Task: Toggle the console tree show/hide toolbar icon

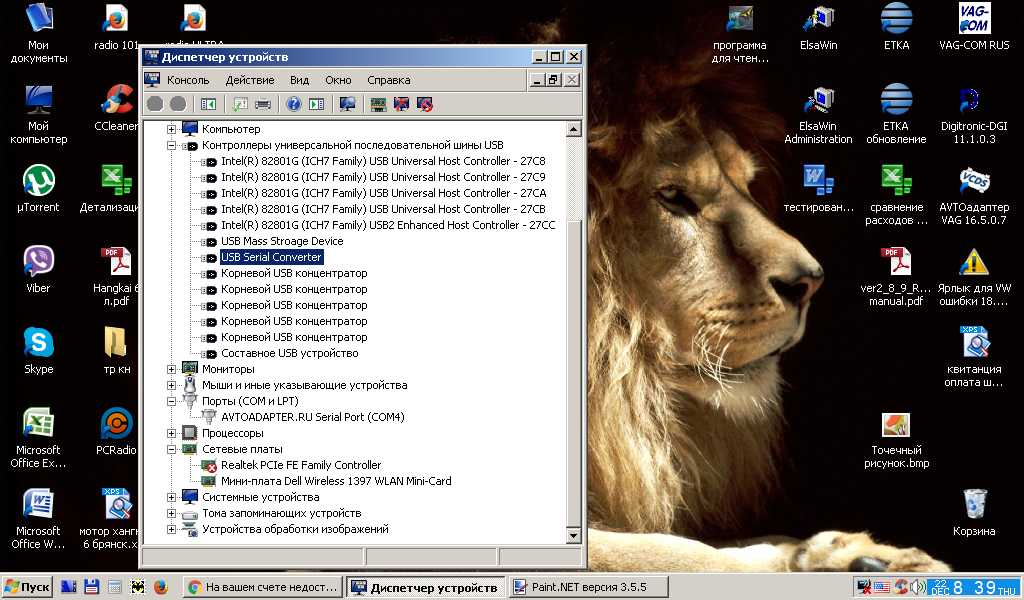Action: (x=208, y=103)
